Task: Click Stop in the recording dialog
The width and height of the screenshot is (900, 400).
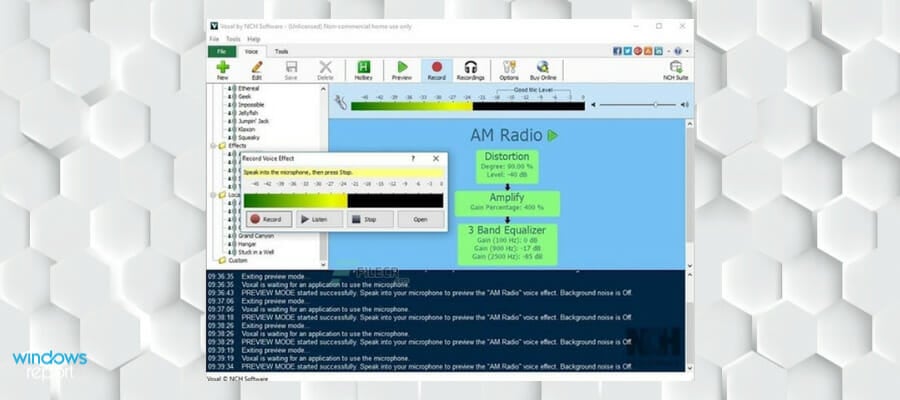Action: coord(370,219)
